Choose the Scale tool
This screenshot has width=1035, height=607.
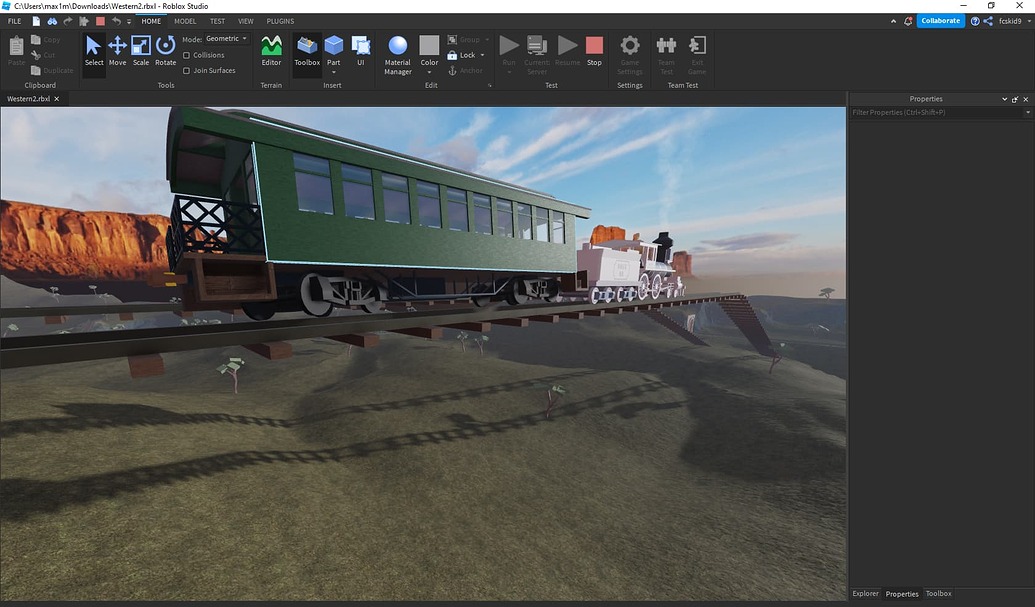141,51
